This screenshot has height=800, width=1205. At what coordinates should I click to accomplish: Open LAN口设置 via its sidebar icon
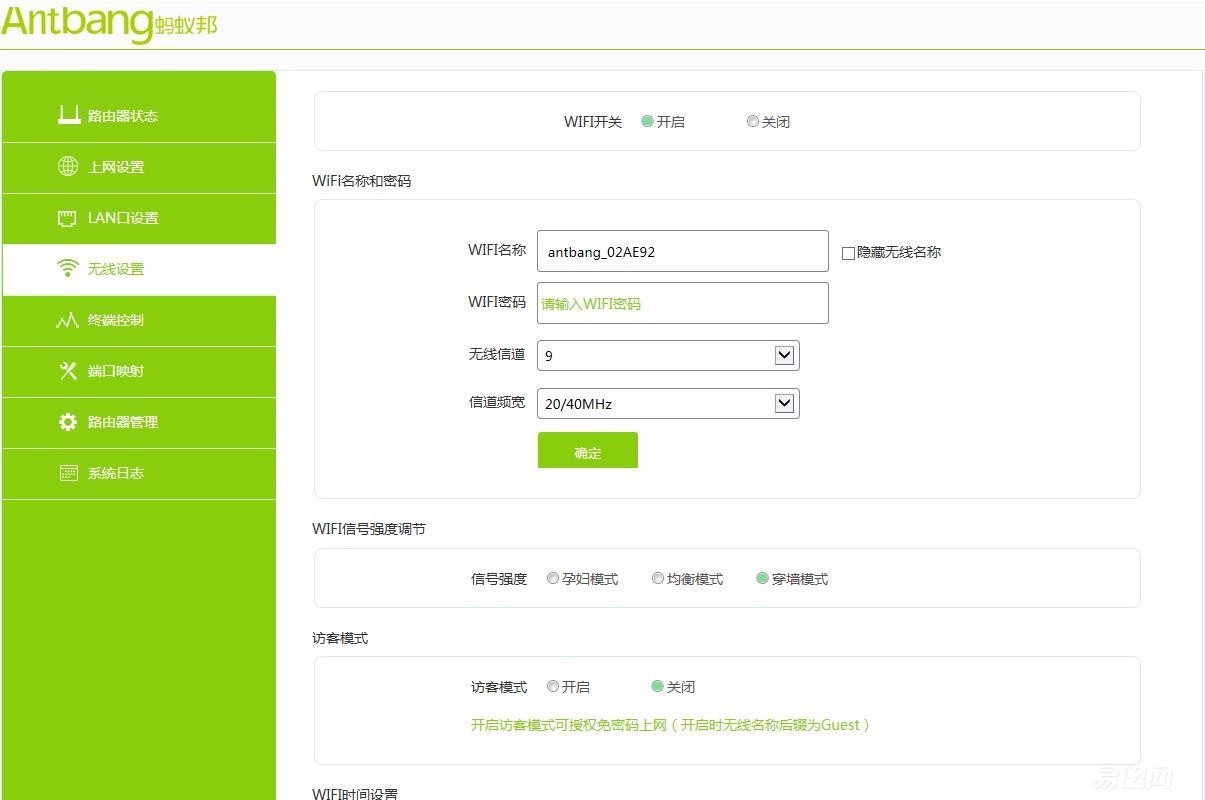(x=66, y=217)
